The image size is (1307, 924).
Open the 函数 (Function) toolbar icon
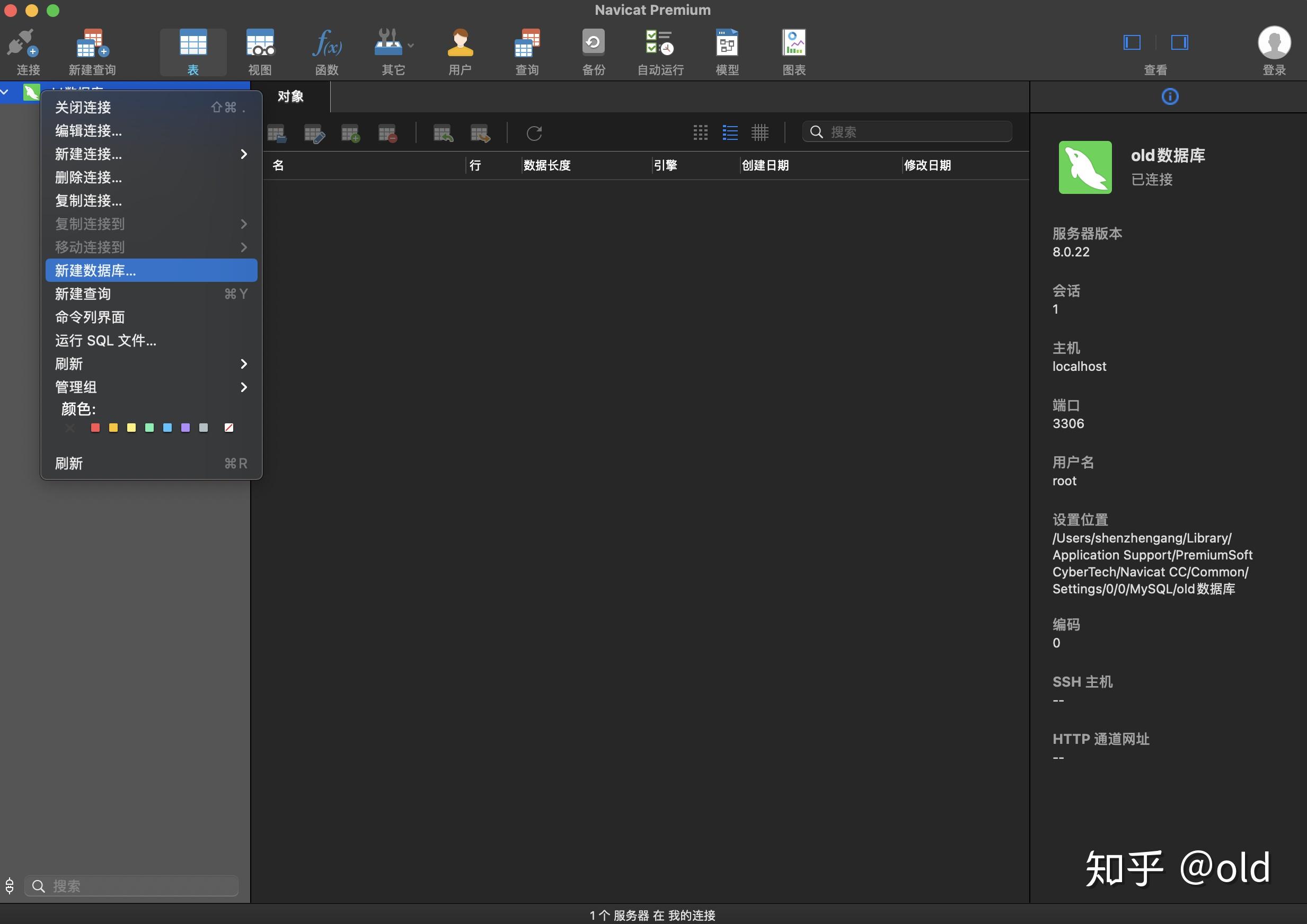[326, 43]
